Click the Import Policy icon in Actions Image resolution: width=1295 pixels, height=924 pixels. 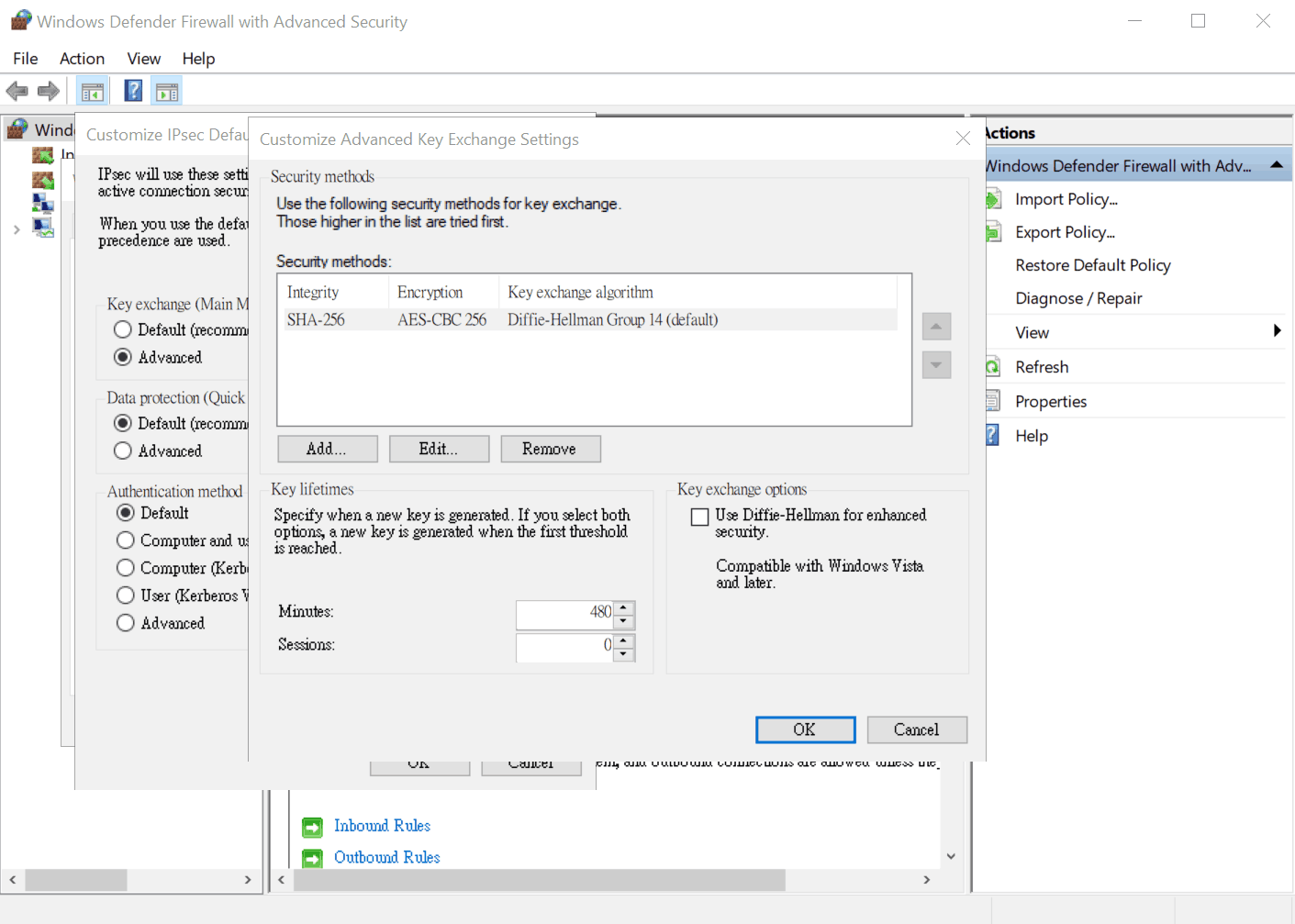point(993,199)
